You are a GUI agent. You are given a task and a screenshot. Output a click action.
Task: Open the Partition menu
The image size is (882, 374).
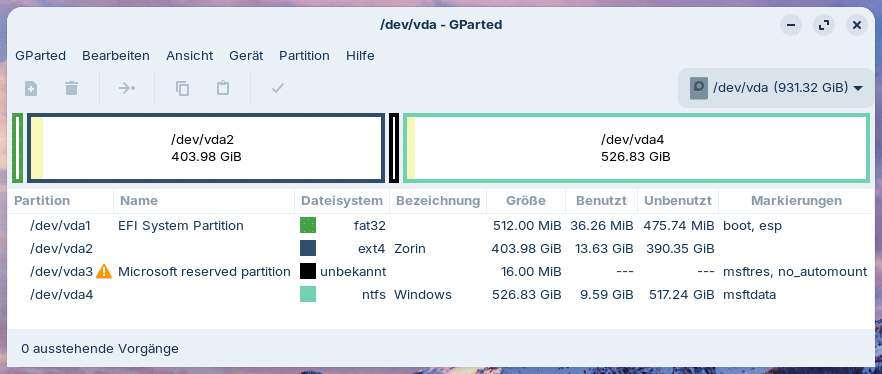tap(304, 56)
